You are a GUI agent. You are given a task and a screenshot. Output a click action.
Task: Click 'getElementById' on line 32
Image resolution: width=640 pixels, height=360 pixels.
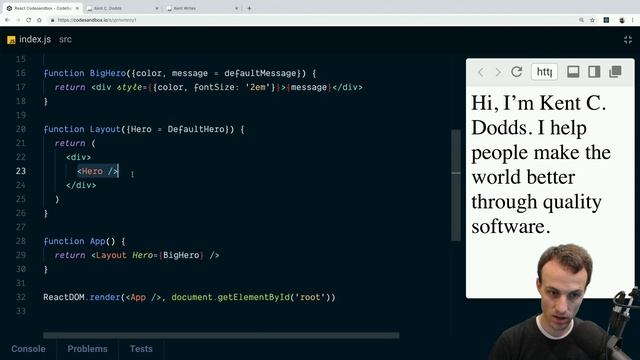coord(254,297)
